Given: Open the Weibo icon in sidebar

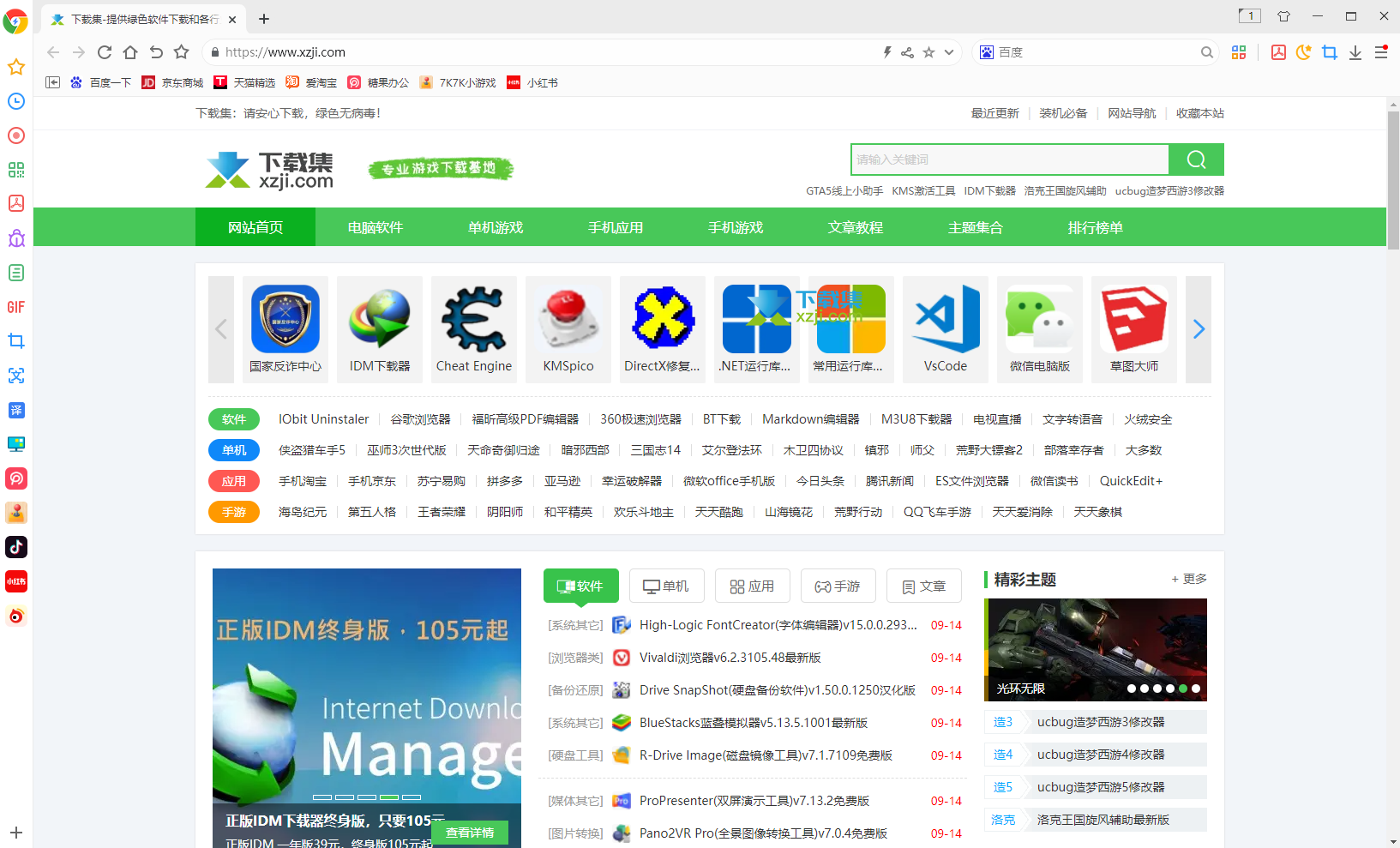Looking at the screenshot, I should tap(16, 616).
